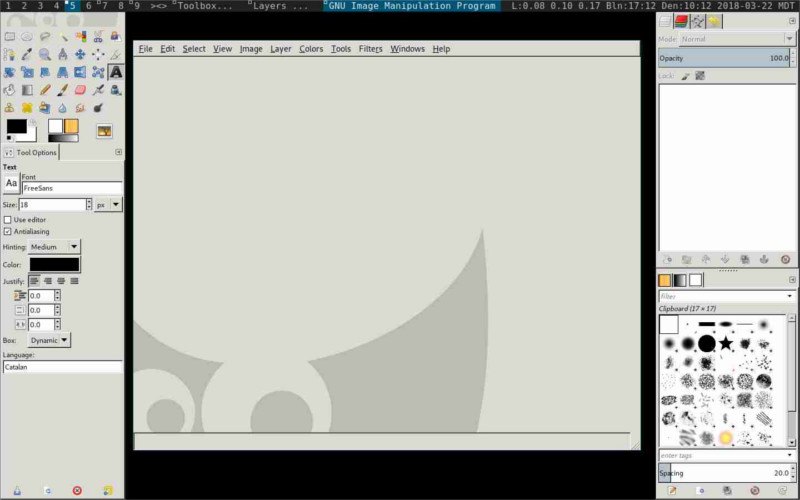Select the Color Picker eyedropper tool

coord(27,54)
